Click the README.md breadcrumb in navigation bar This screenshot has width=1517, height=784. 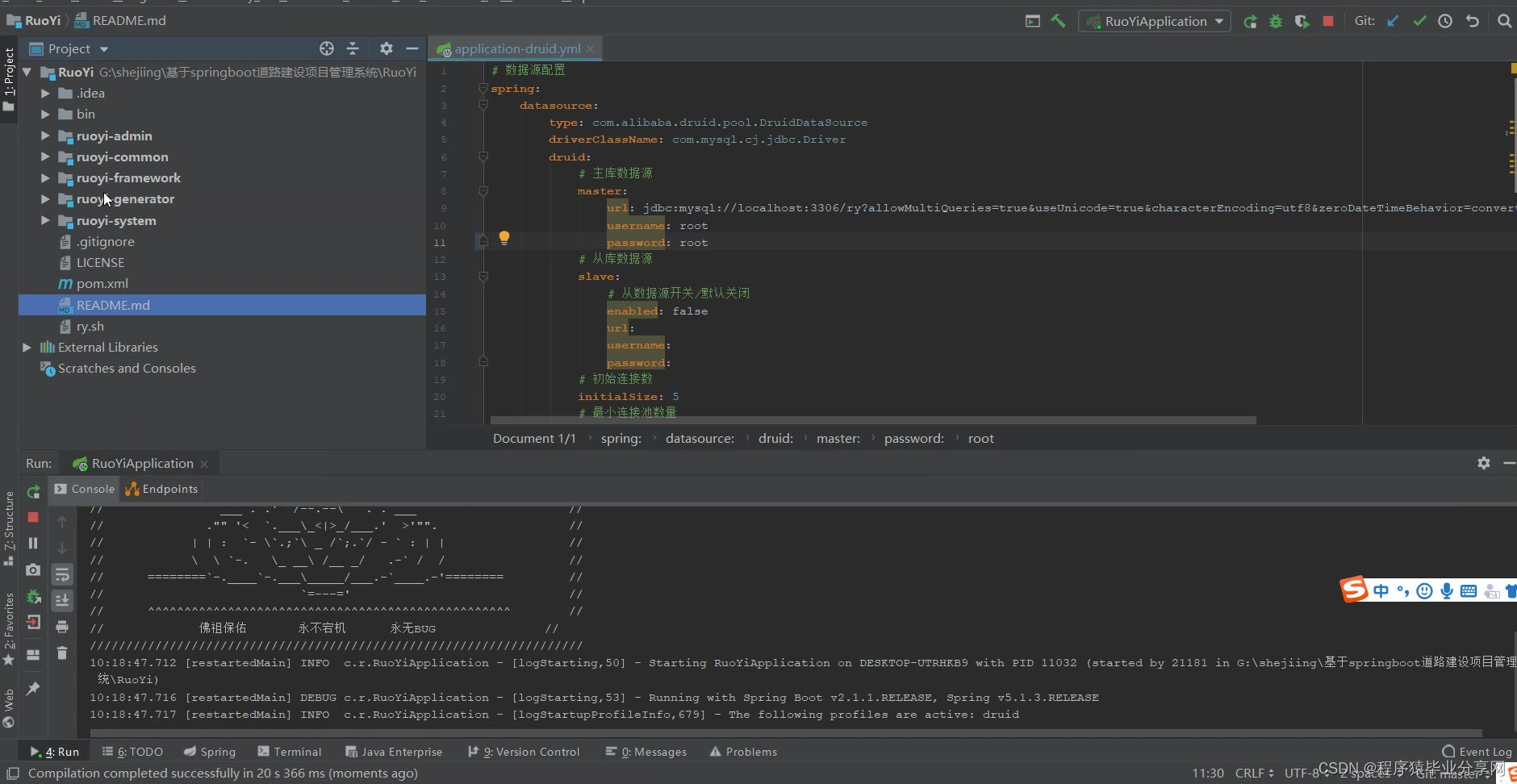point(121,21)
